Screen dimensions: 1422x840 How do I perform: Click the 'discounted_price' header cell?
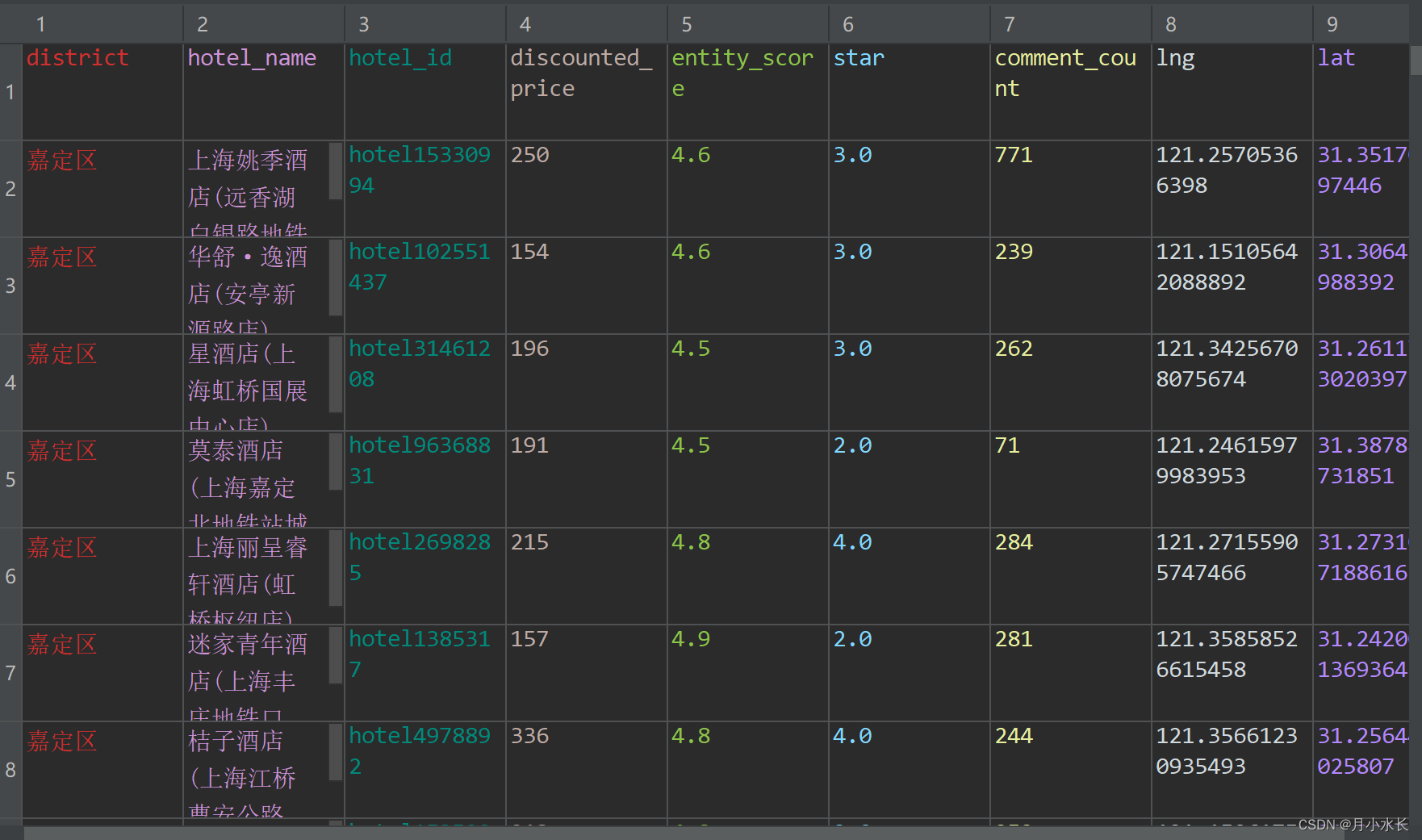[x=587, y=92]
